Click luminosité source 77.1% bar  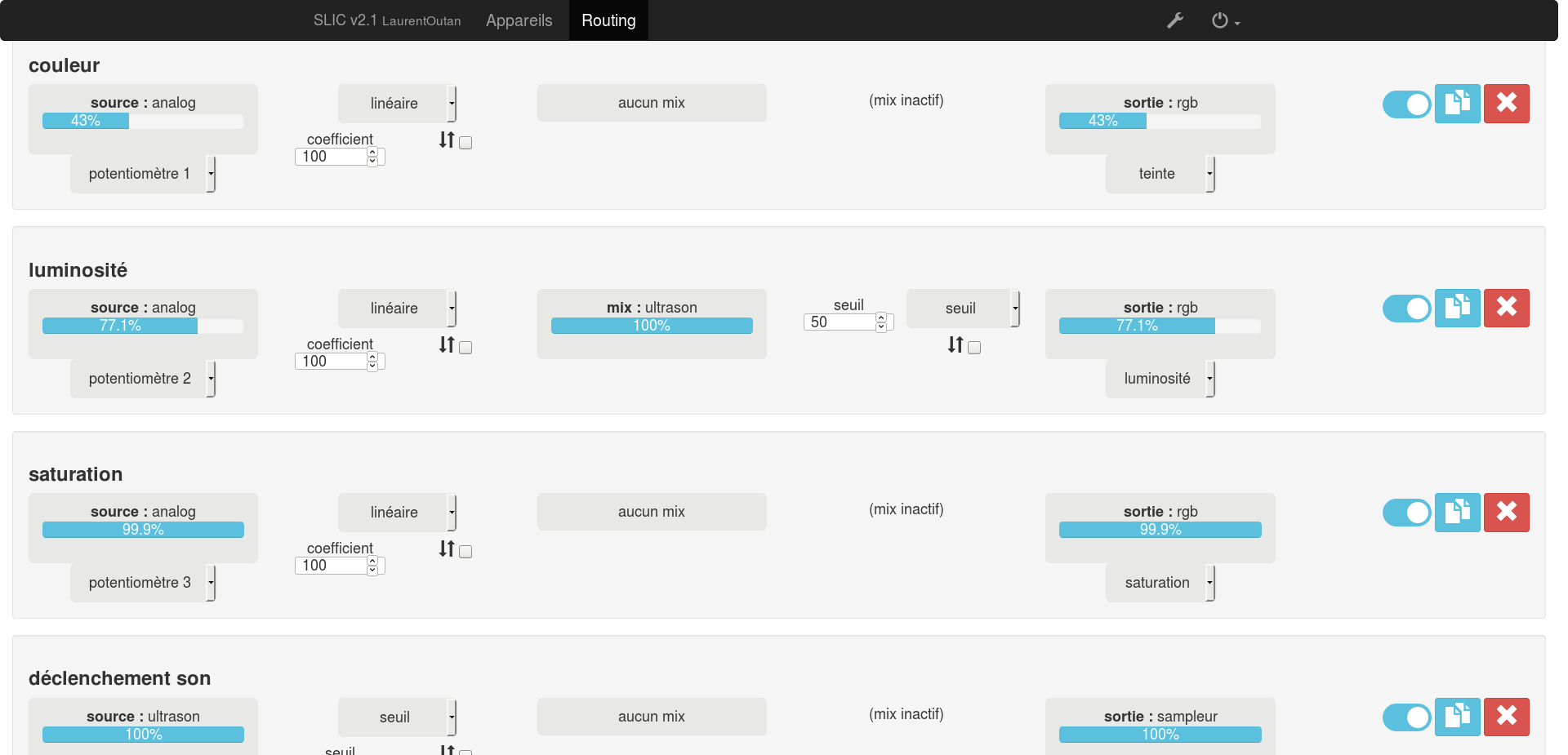[143, 326]
